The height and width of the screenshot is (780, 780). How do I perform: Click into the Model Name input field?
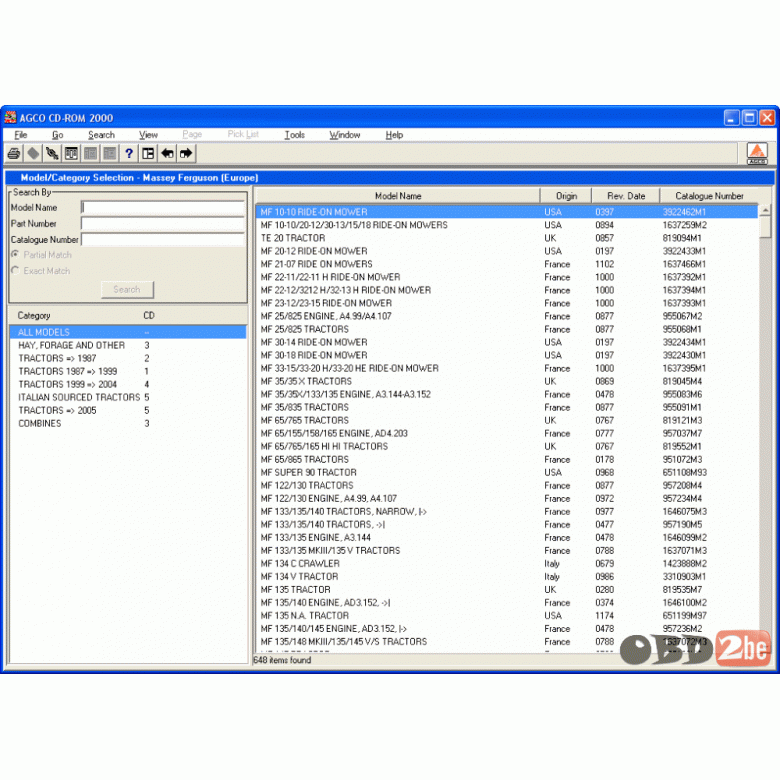click(163, 207)
